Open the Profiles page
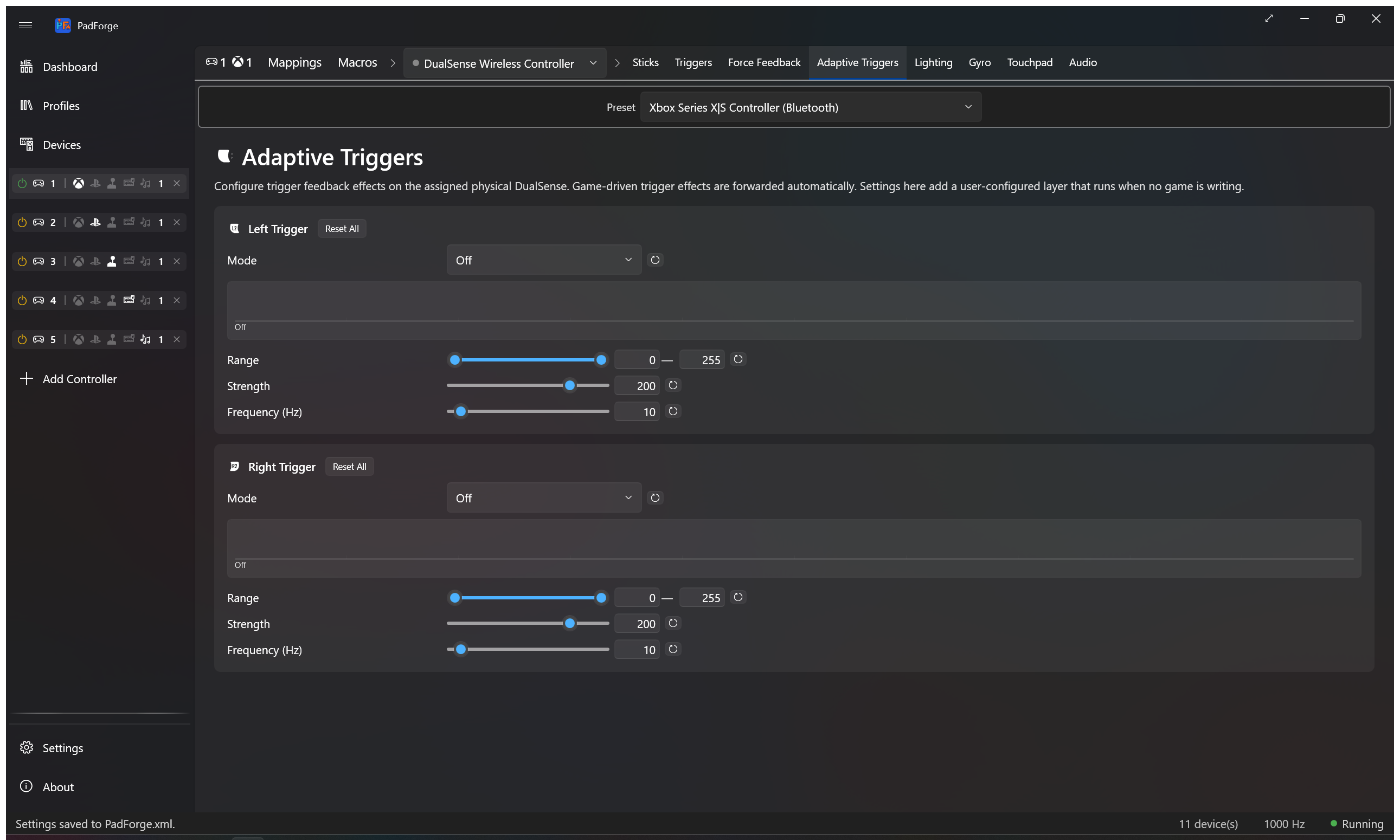The height and width of the screenshot is (840, 1400). (x=99, y=106)
